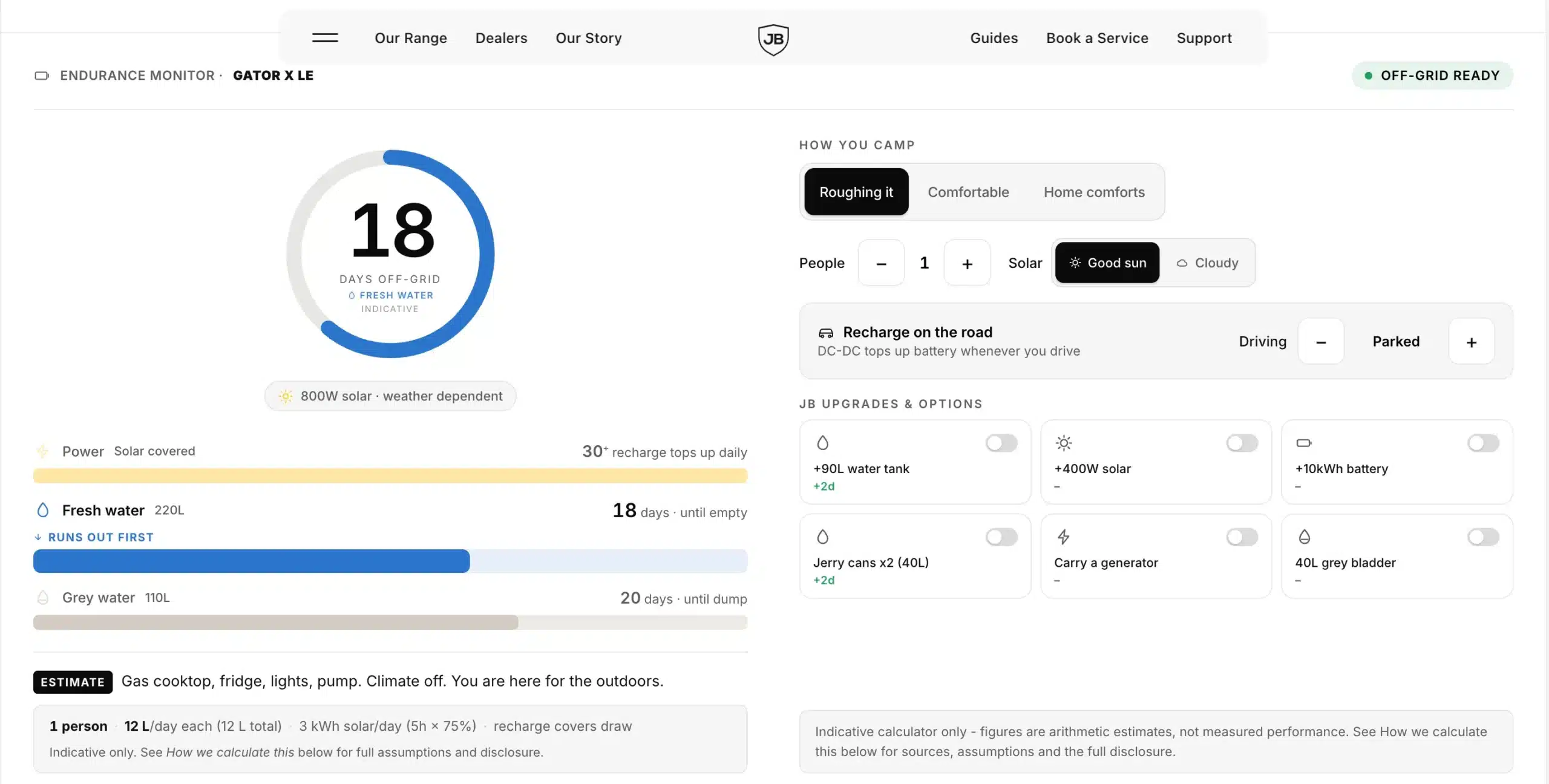Switch to Comfortable camping style

coord(968,192)
